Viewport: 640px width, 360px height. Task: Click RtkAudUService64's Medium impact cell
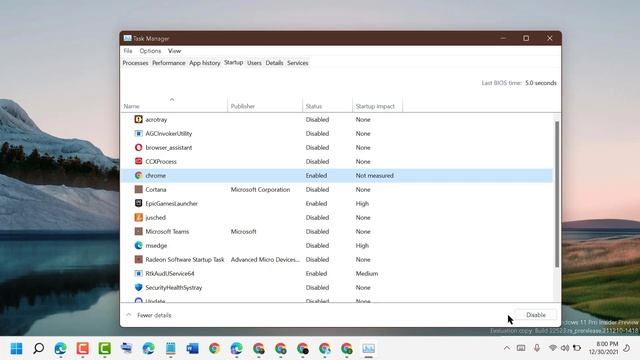[367, 273]
